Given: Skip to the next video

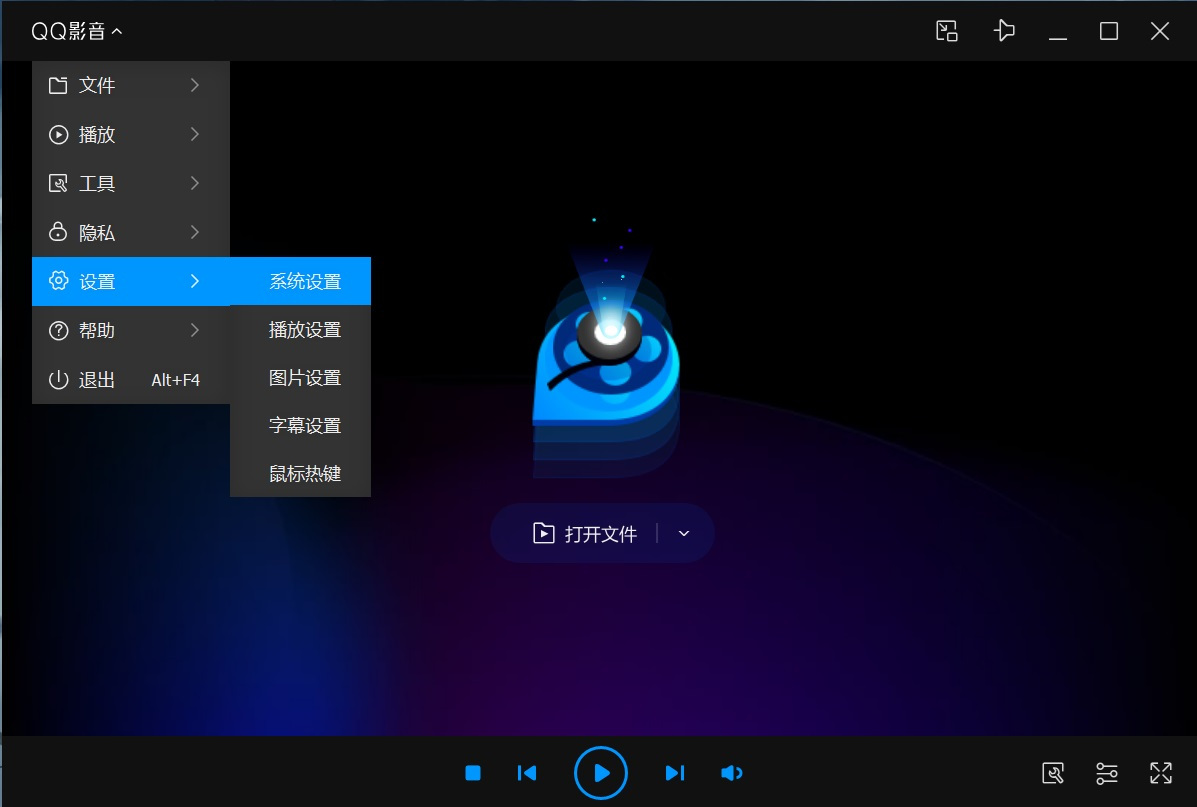Looking at the screenshot, I should click(x=674, y=773).
